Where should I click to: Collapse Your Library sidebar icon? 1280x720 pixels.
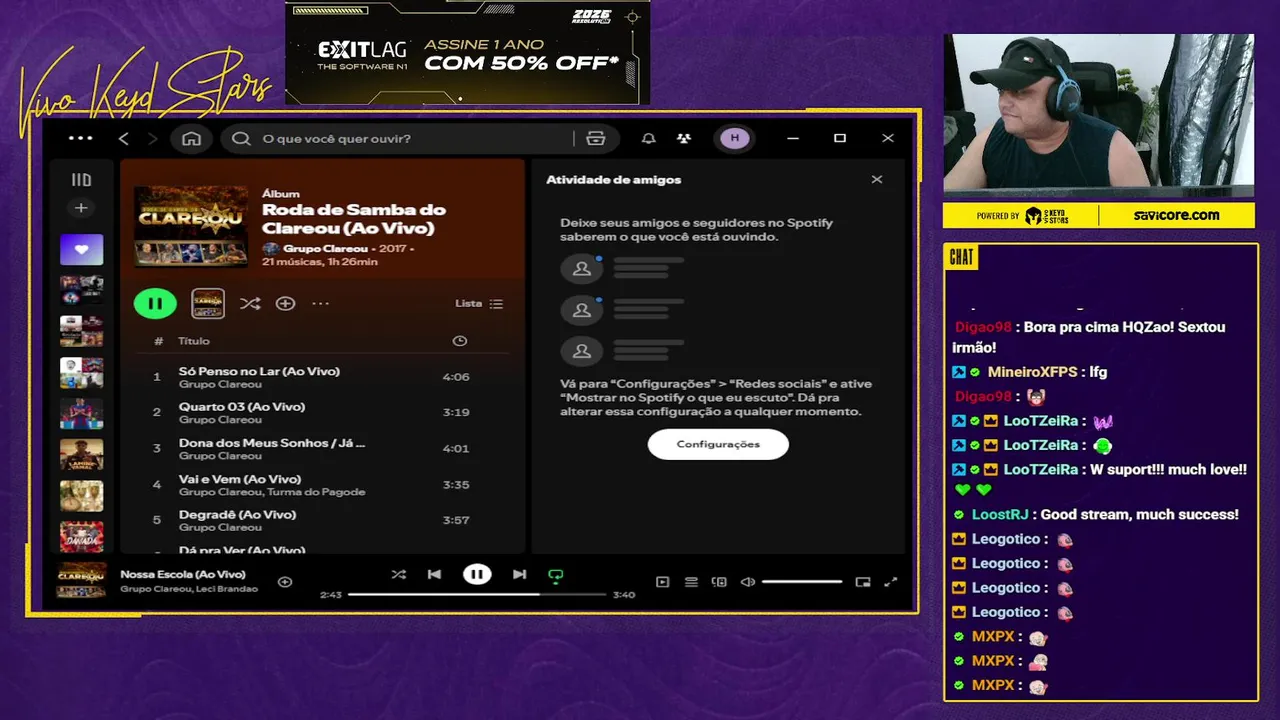pyautogui.click(x=81, y=180)
